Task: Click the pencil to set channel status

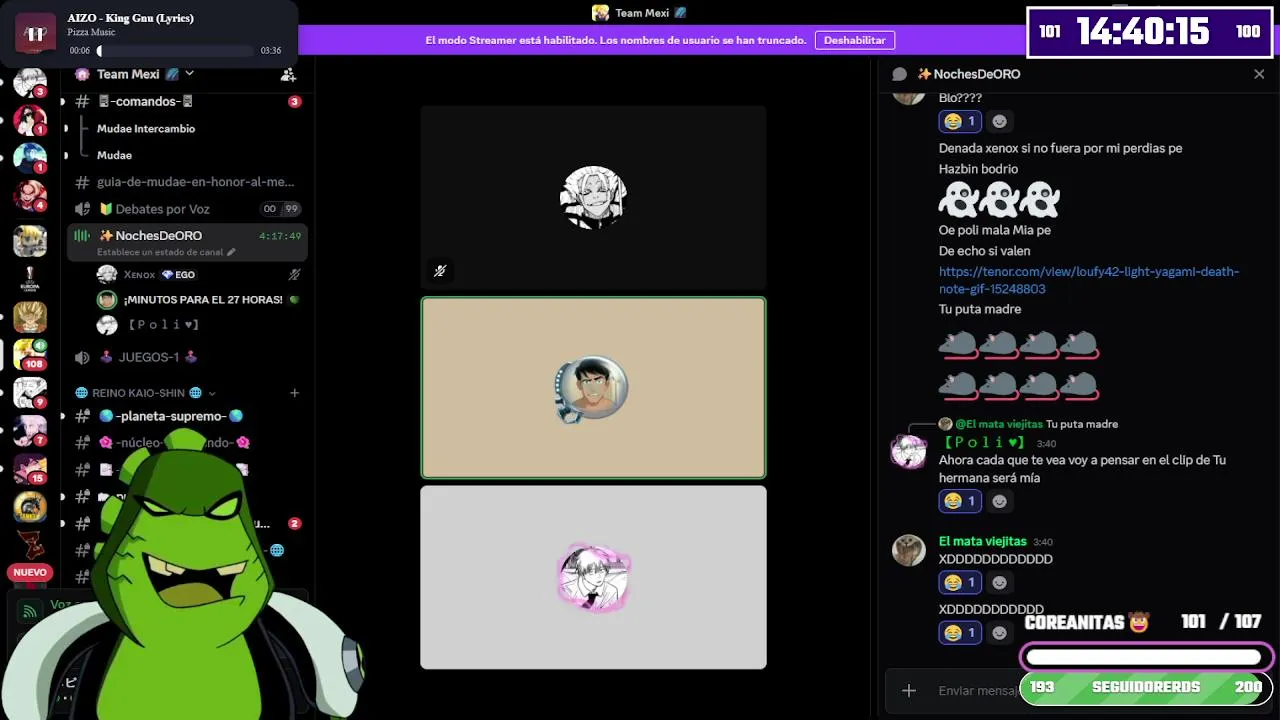Action: coord(231,252)
